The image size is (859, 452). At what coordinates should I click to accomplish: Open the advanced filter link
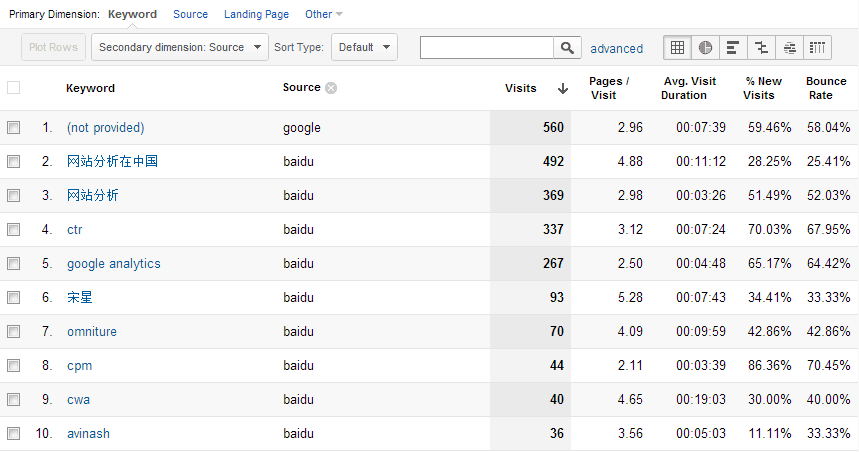tap(616, 48)
